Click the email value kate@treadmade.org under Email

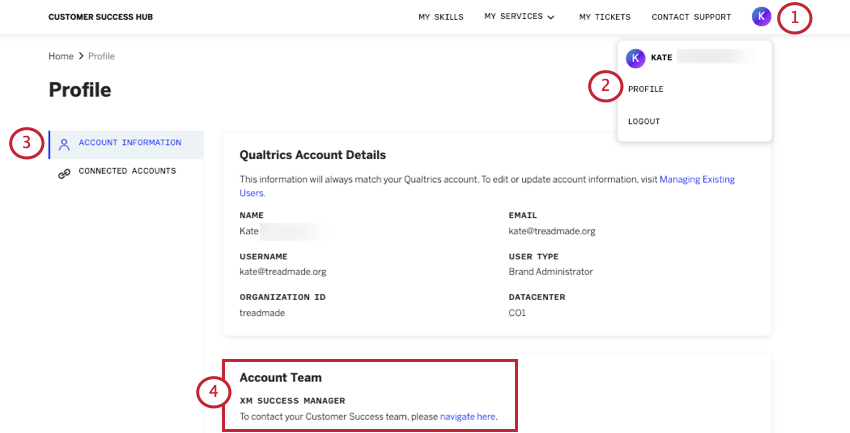pos(552,231)
